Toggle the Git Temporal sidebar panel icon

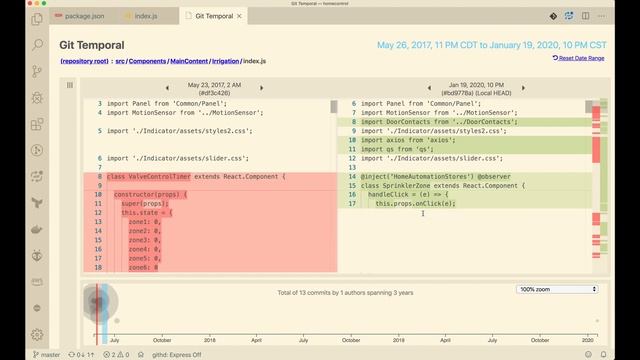(70, 85)
